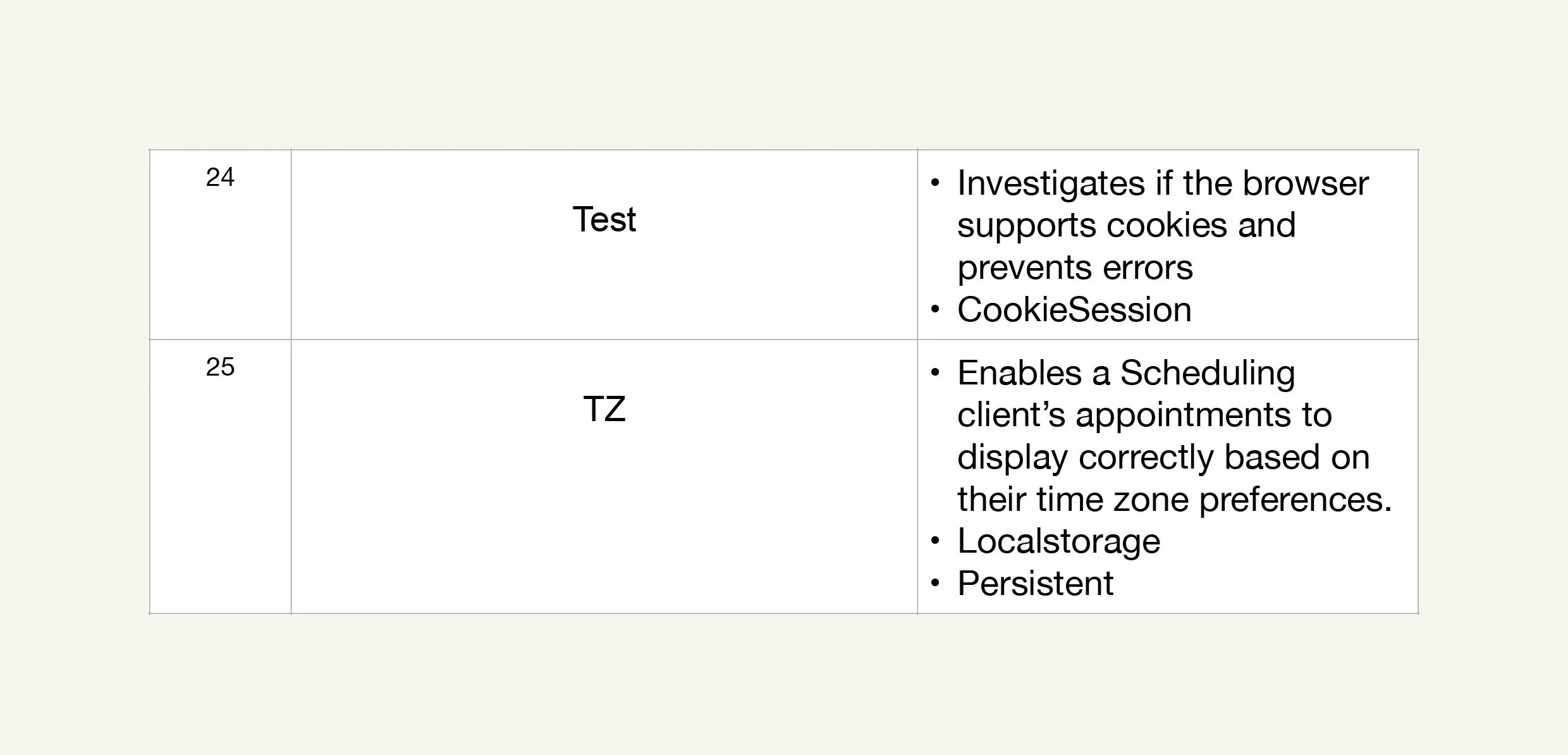1568x755 pixels.
Task: Click the word "browser" in the description
Action: (1305, 184)
